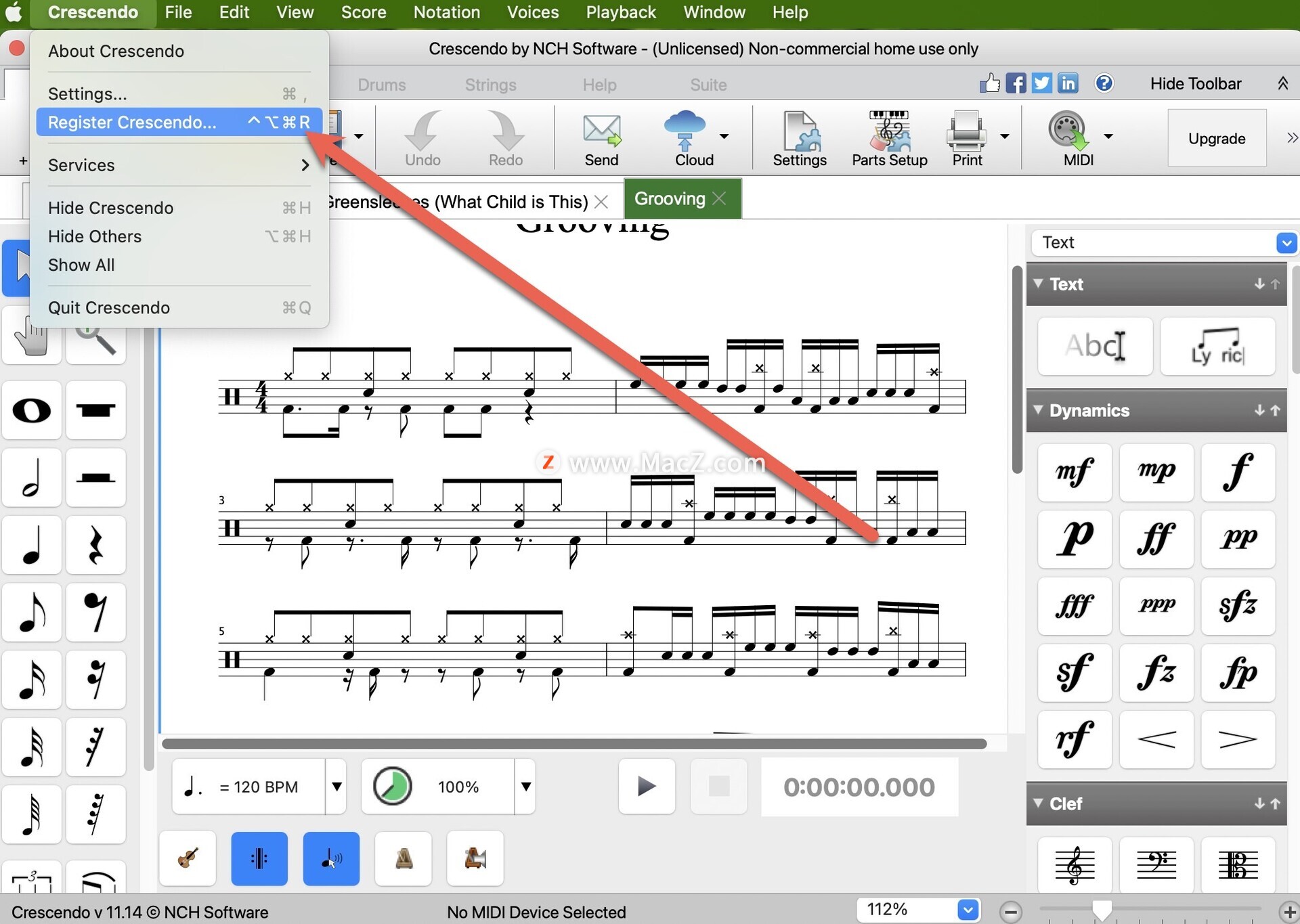Click the vertical score scrollbar
The height and width of the screenshot is (924, 1300).
point(1017,370)
